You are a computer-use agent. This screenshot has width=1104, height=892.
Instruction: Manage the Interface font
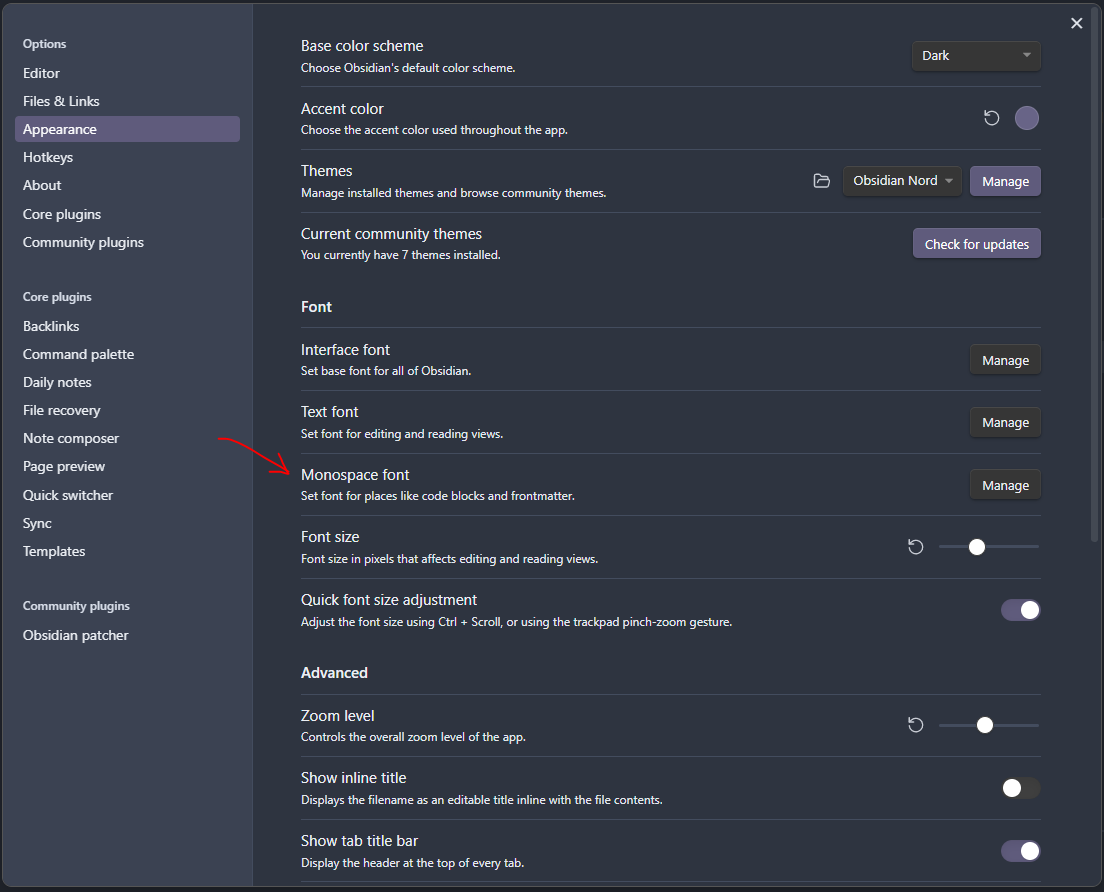click(x=1005, y=360)
